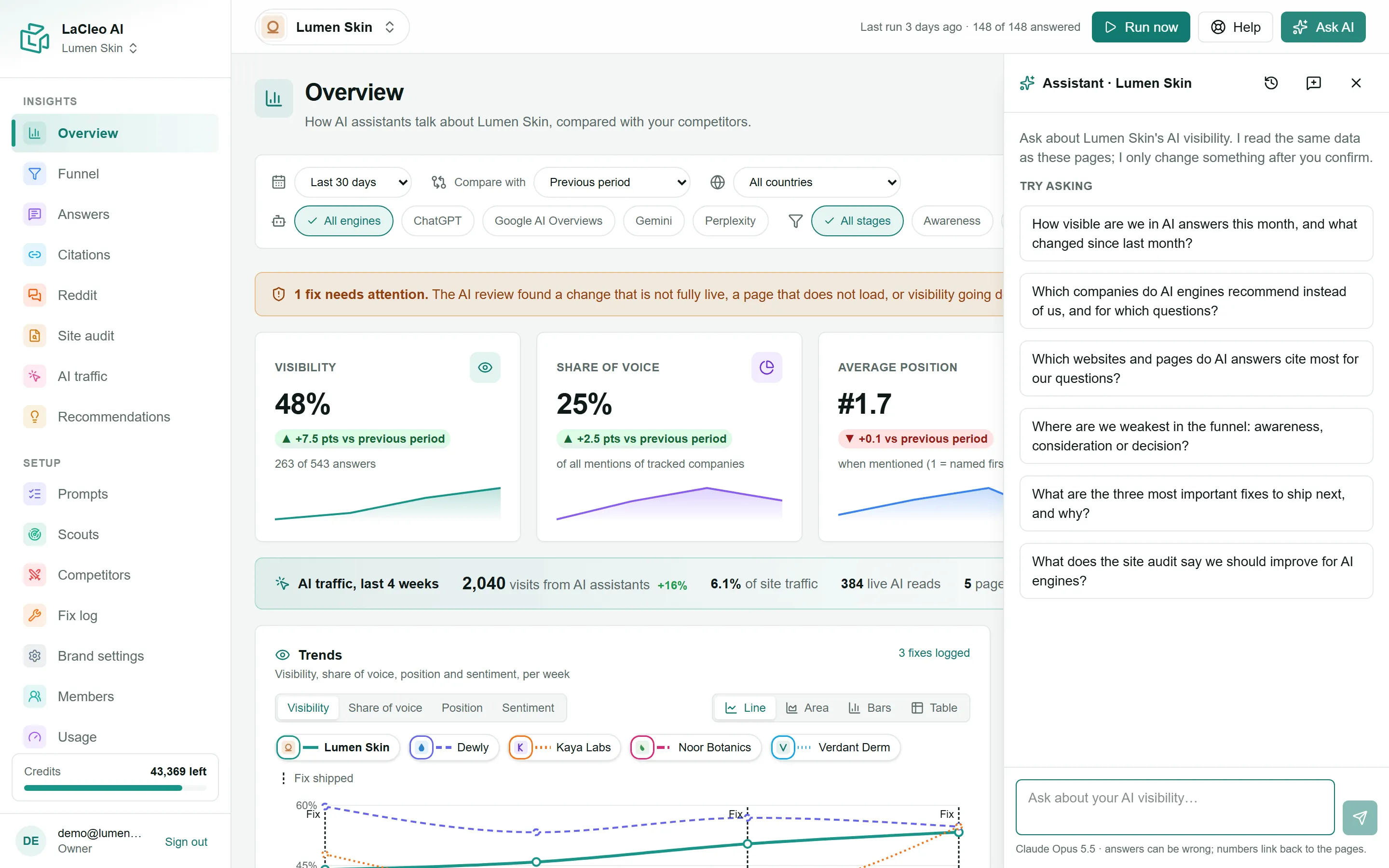Open the Previous period comparison dropdown
The width and height of the screenshot is (1389, 868).
(611, 182)
